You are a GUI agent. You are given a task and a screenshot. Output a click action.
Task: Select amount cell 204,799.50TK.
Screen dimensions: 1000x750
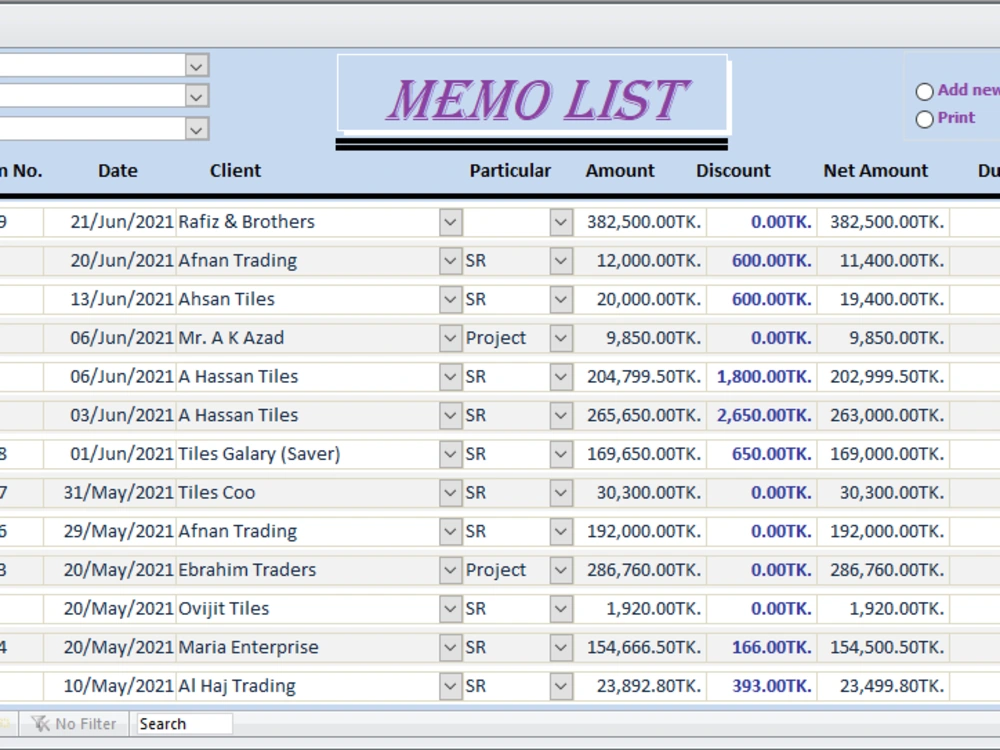[640, 377]
